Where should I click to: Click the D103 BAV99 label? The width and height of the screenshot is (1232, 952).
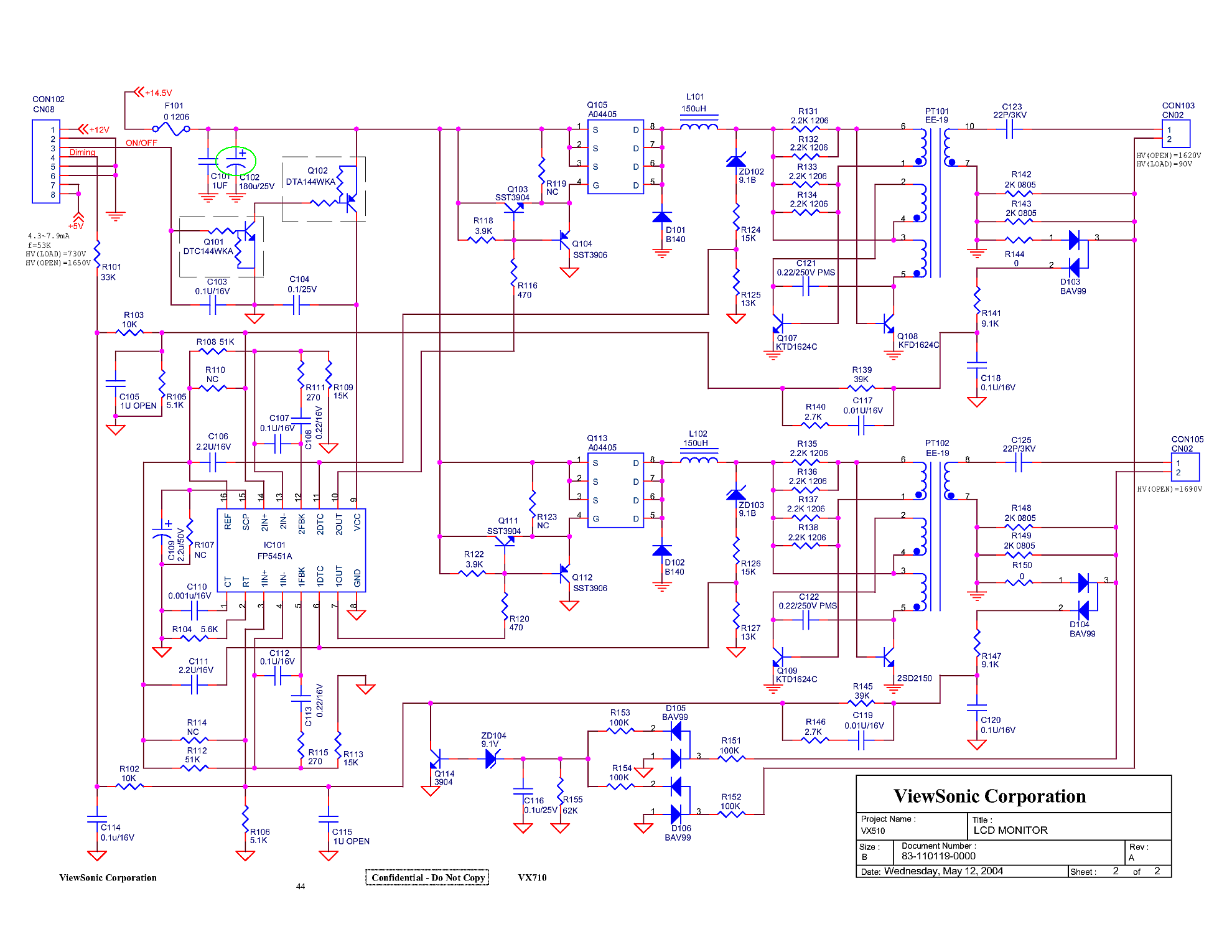1073,286
